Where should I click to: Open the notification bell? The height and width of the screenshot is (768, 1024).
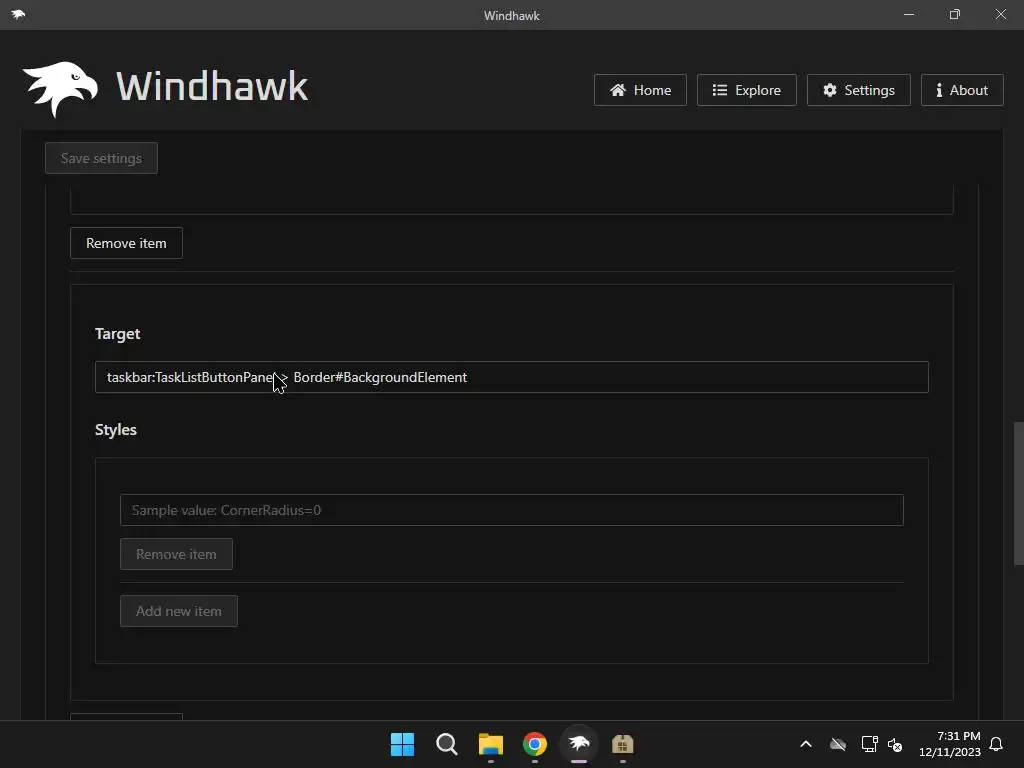(x=997, y=744)
